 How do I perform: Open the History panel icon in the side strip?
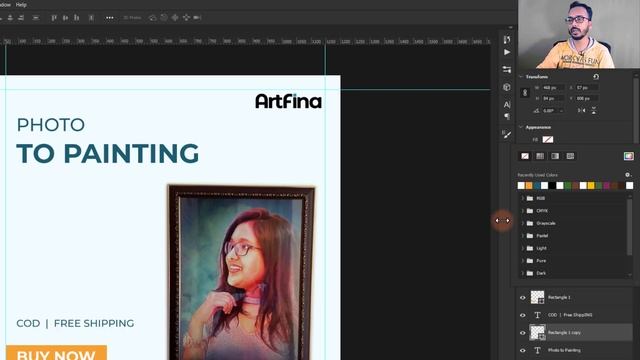507,39
